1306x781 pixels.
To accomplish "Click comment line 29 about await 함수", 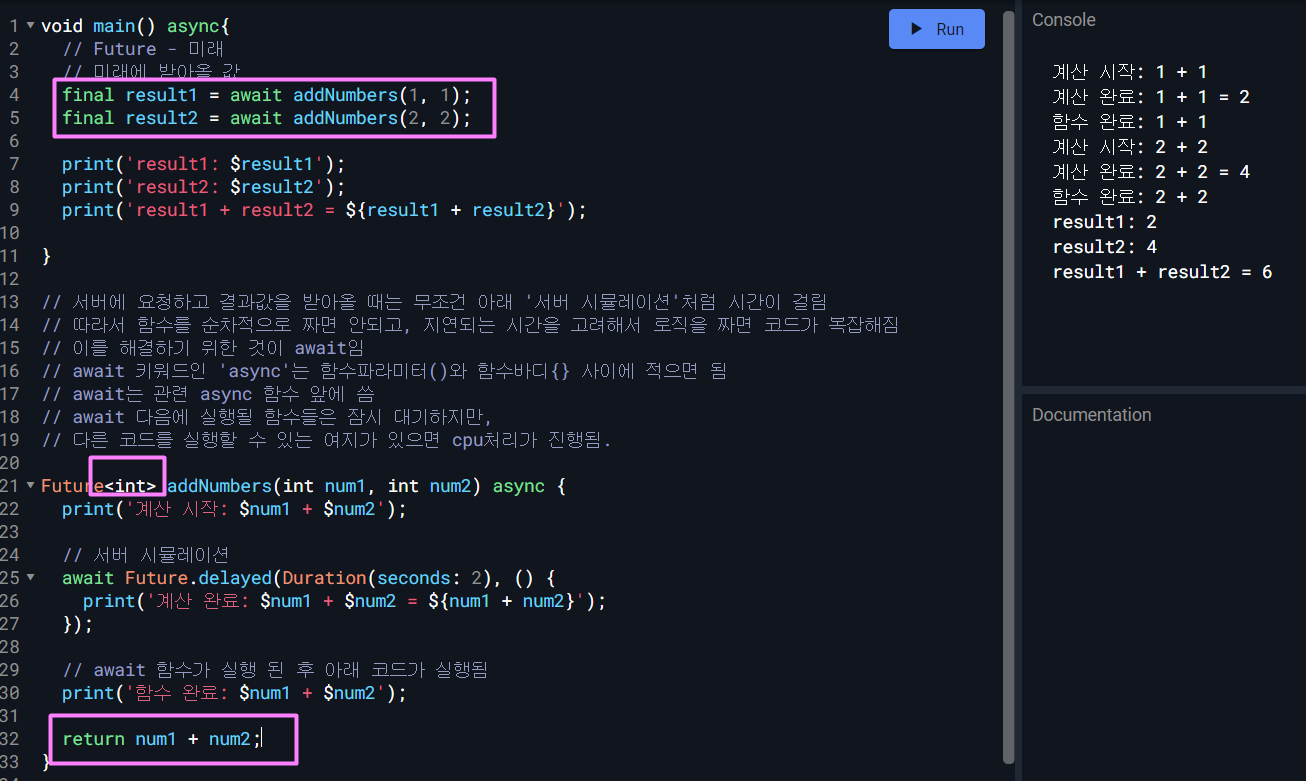I will [275, 670].
